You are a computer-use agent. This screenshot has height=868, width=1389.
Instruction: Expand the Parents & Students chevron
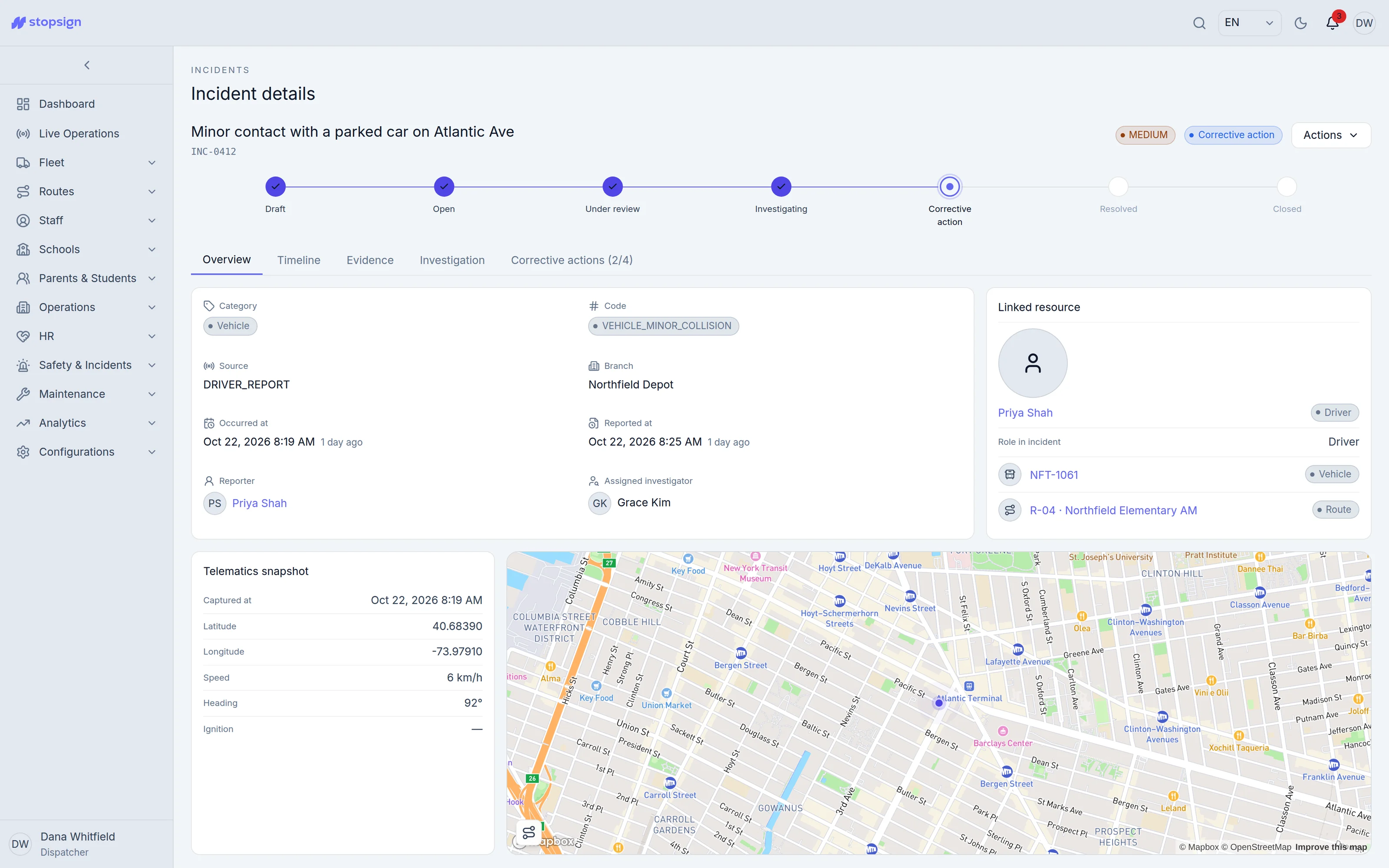[151, 279]
